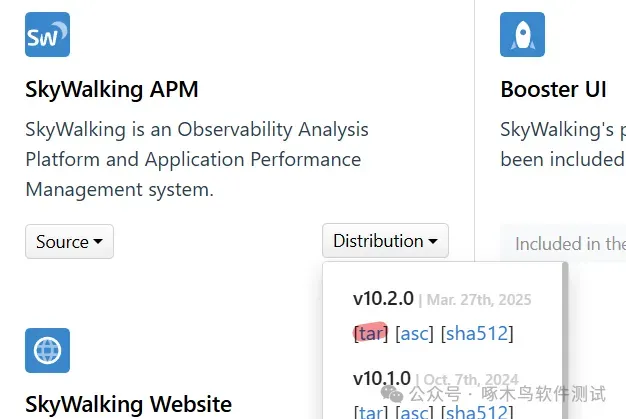The image size is (626, 419).
Task: Open the v10.2.0 asc signature link
Action: point(415,333)
